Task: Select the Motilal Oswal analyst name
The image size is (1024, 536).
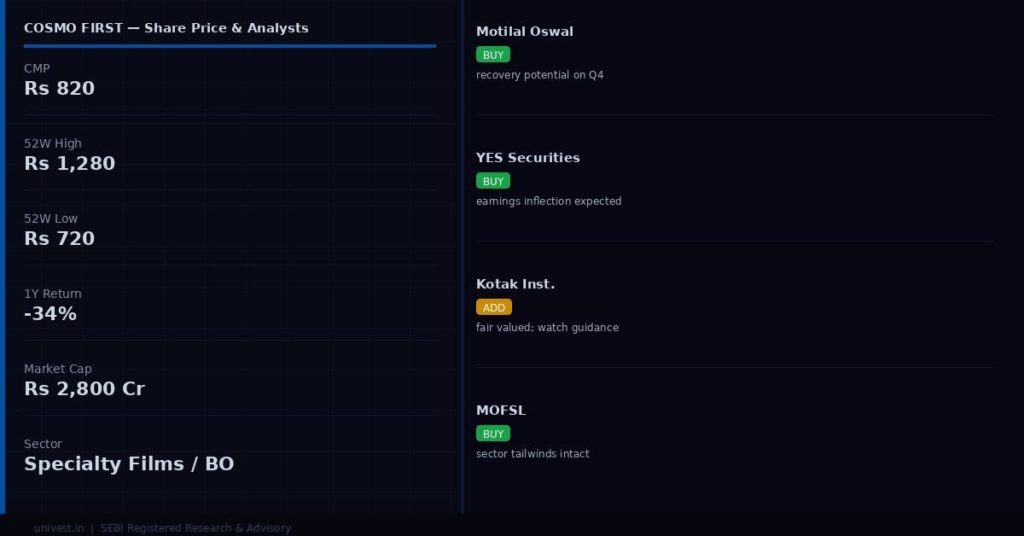Action: click(525, 31)
